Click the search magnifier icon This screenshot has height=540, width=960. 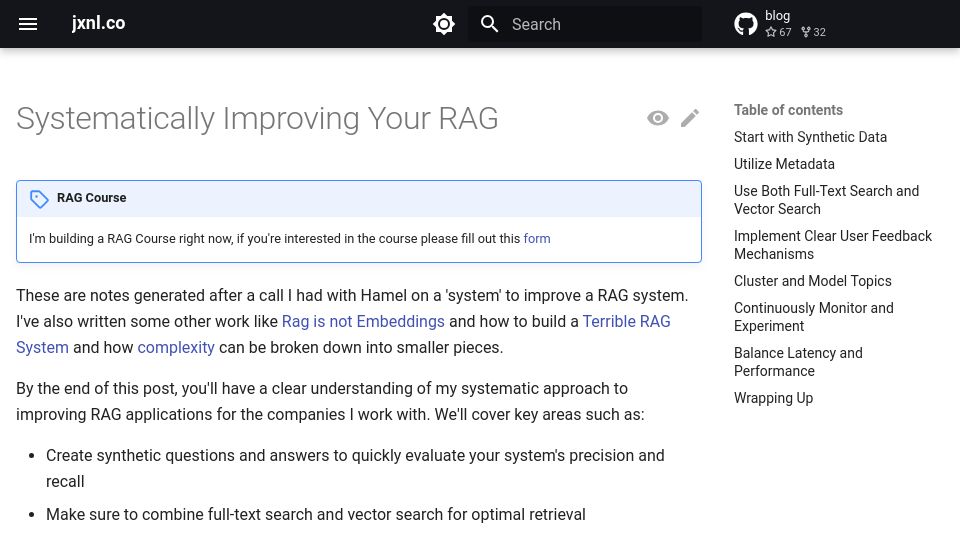coord(489,24)
